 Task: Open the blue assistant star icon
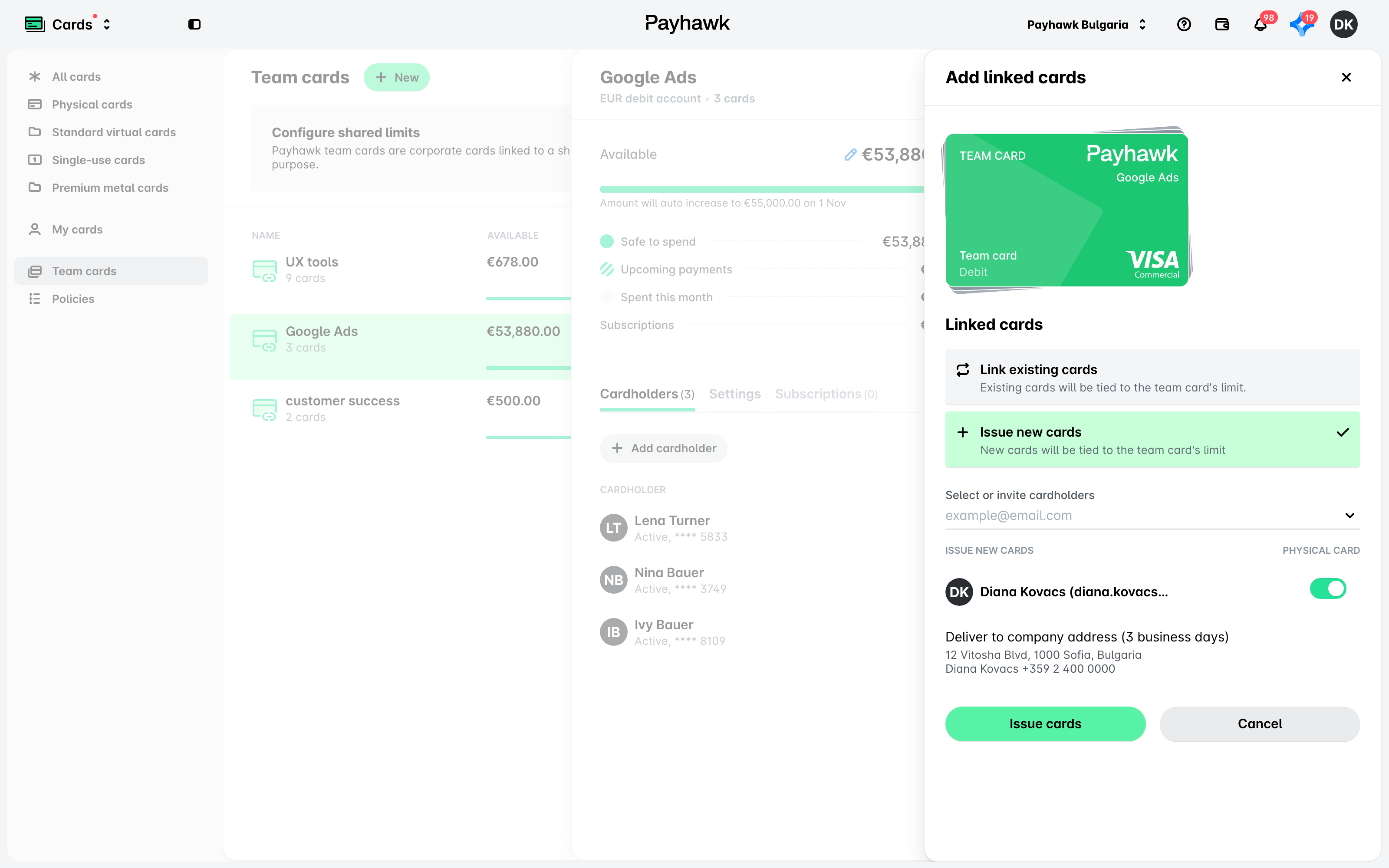tap(1302, 25)
